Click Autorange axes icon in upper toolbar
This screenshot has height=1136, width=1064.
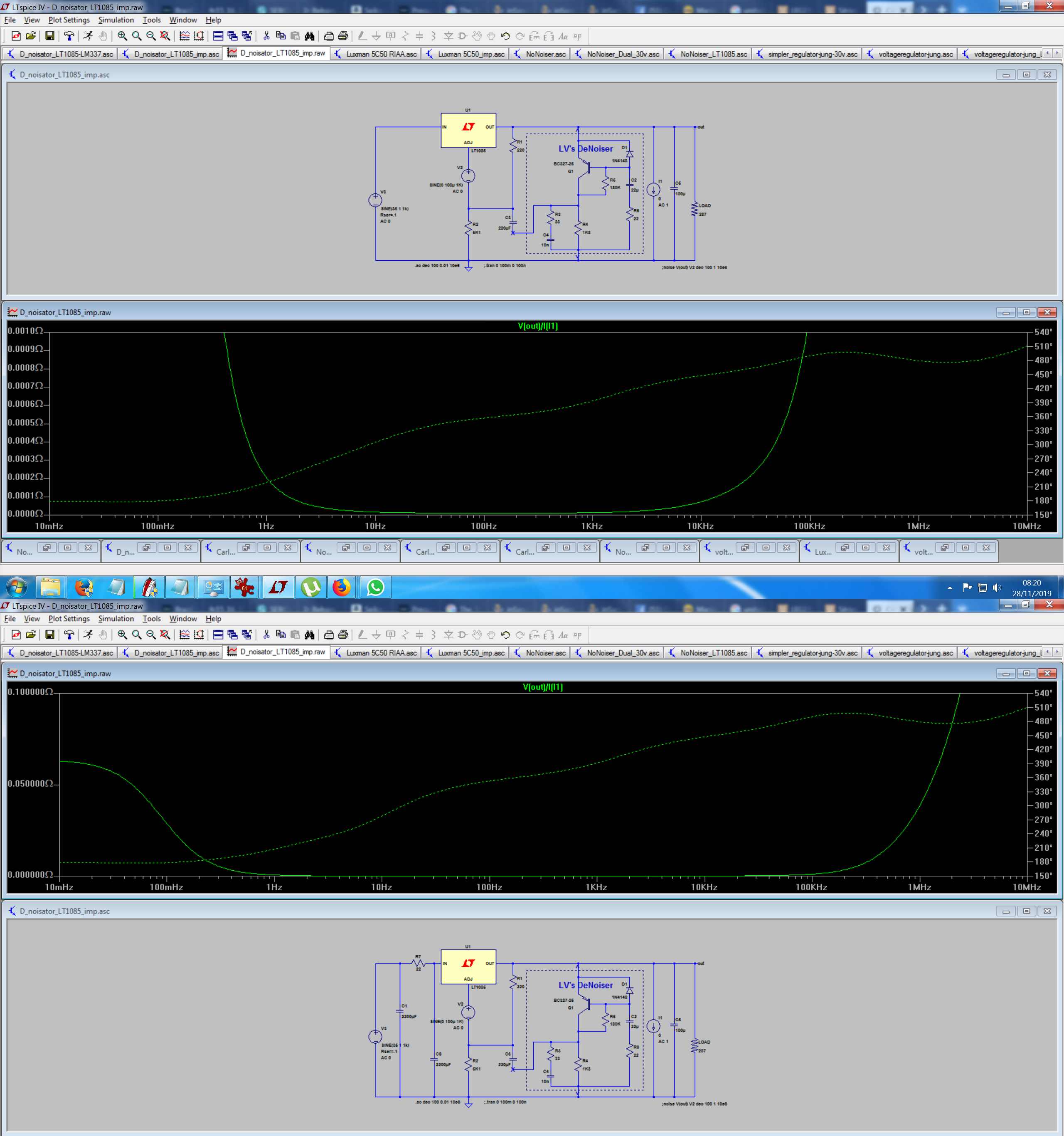pyautogui.click(x=199, y=36)
